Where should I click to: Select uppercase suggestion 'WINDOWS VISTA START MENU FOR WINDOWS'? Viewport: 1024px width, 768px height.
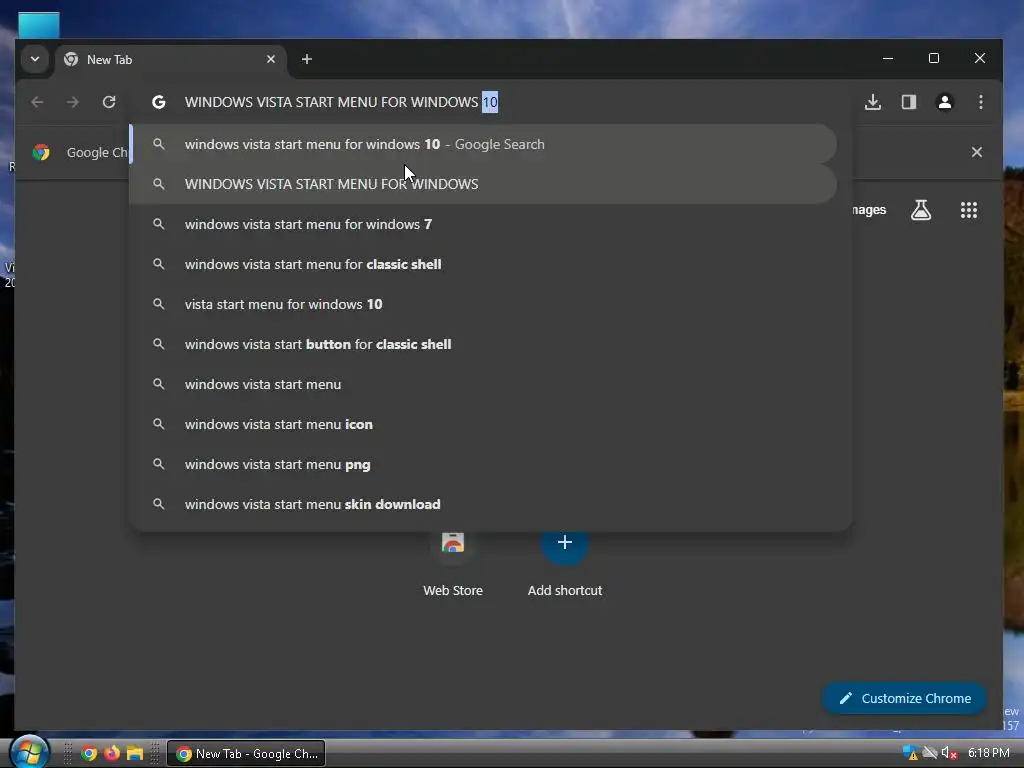(x=483, y=184)
